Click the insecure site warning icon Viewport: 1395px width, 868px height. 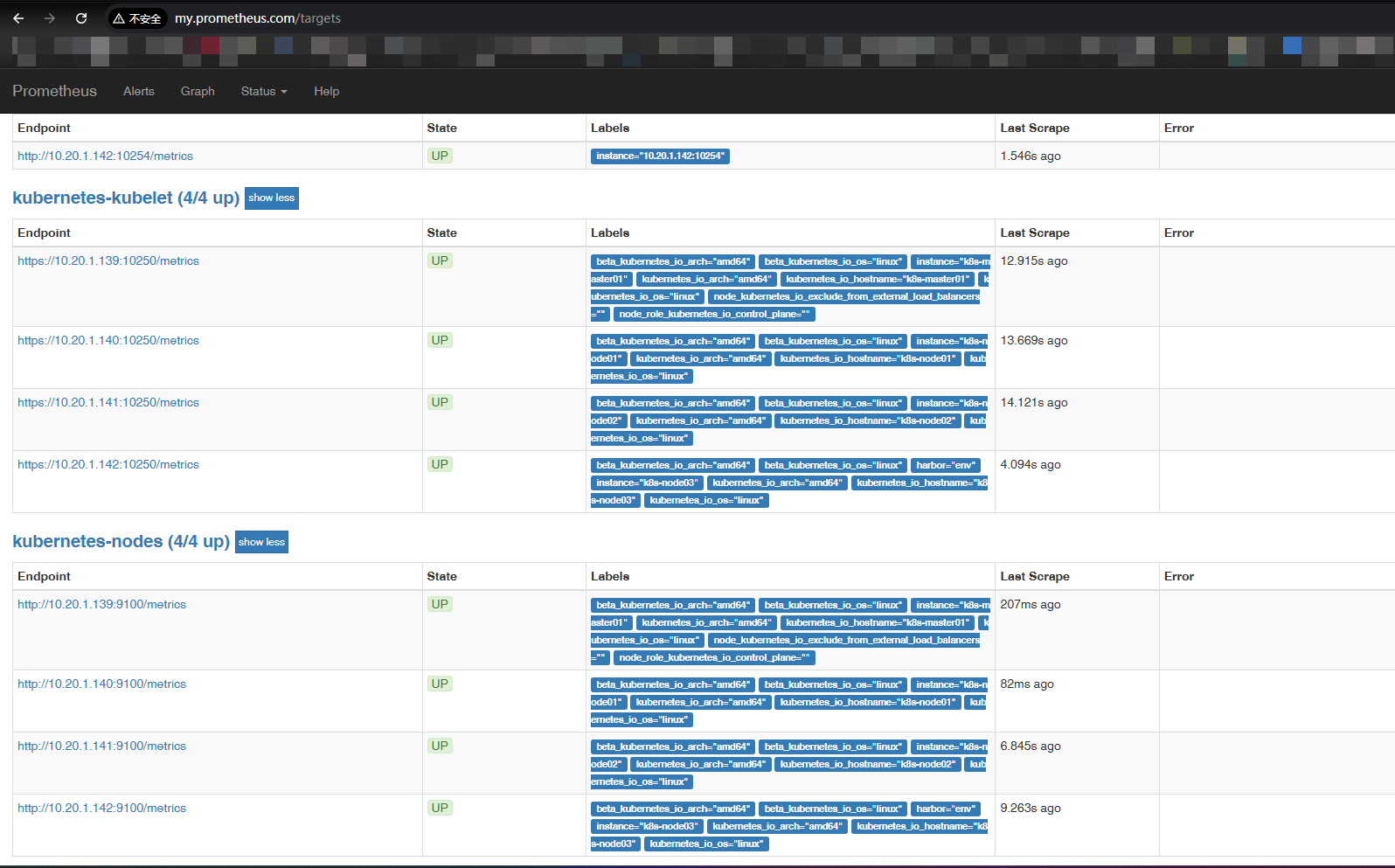[137, 18]
